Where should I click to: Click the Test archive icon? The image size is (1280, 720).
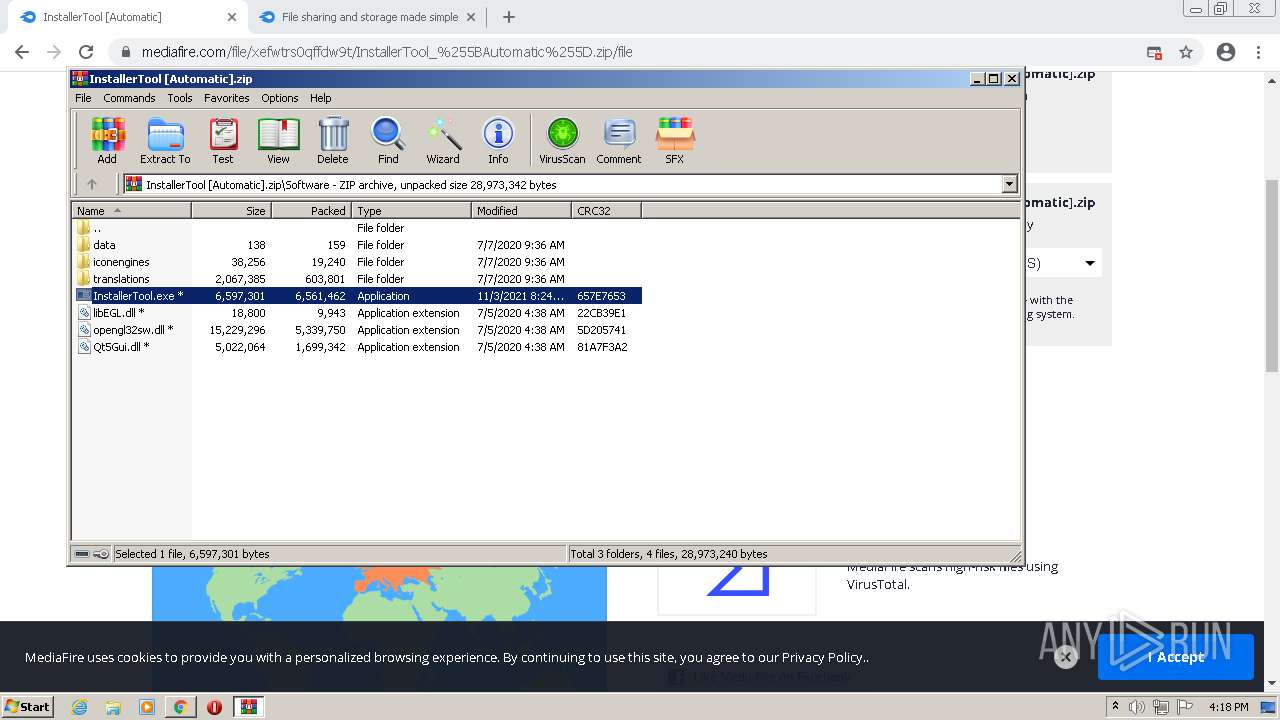[223, 140]
